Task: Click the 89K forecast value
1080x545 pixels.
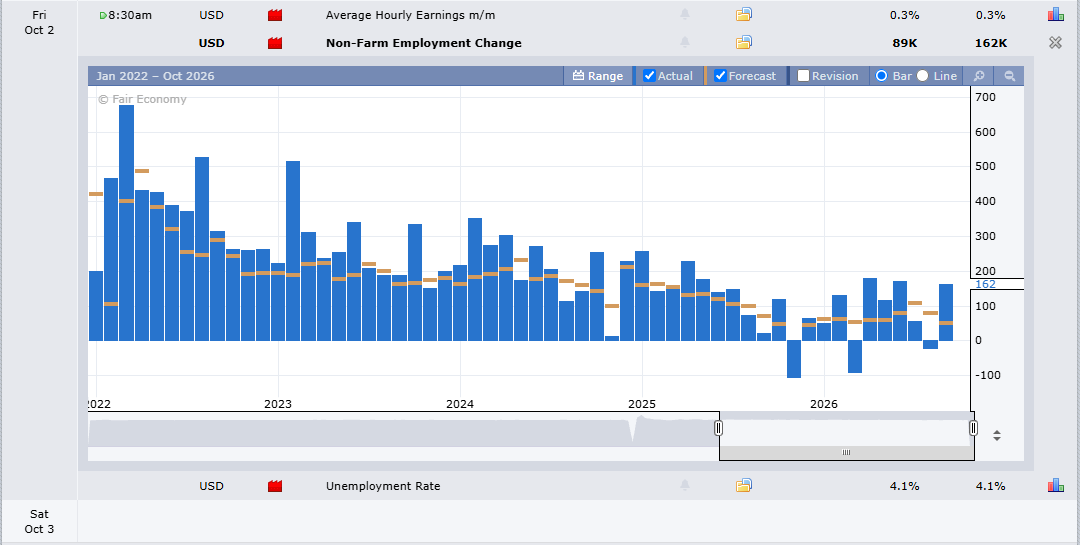Action: click(x=904, y=43)
